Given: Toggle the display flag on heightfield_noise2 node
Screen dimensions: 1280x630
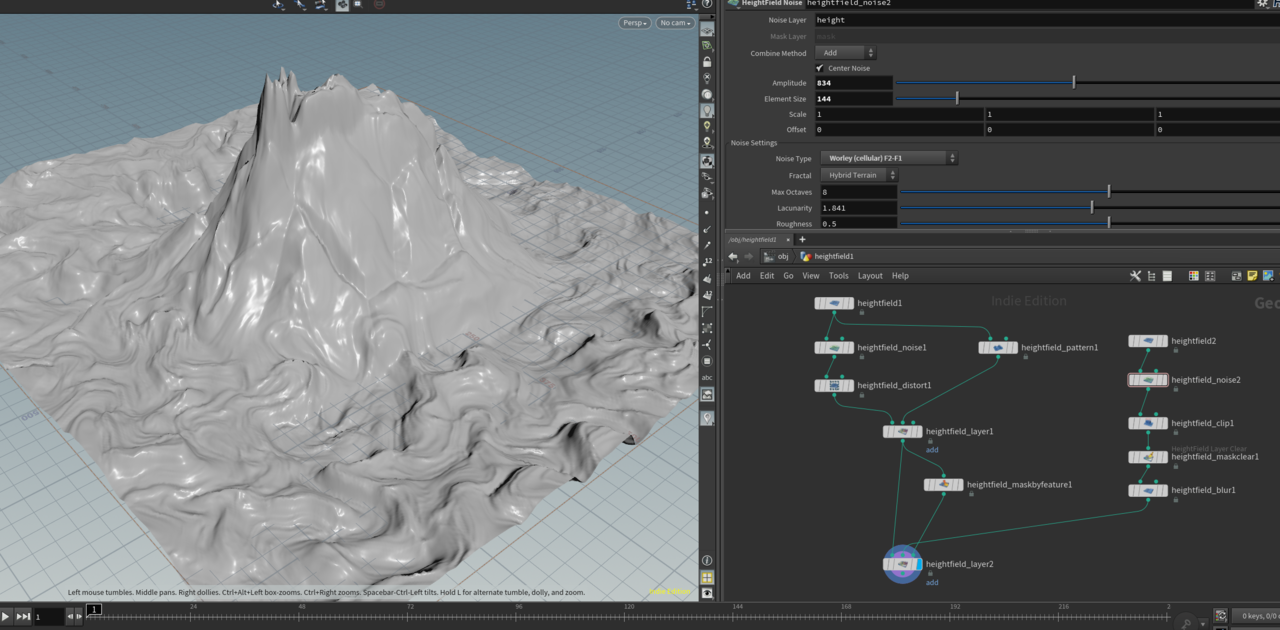Looking at the screenshot, I should (x=1164, y=380).
